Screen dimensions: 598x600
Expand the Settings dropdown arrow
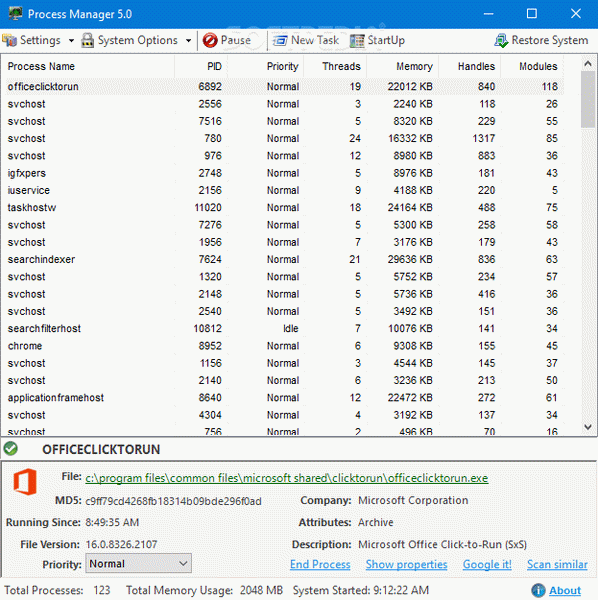pos(71,41)
